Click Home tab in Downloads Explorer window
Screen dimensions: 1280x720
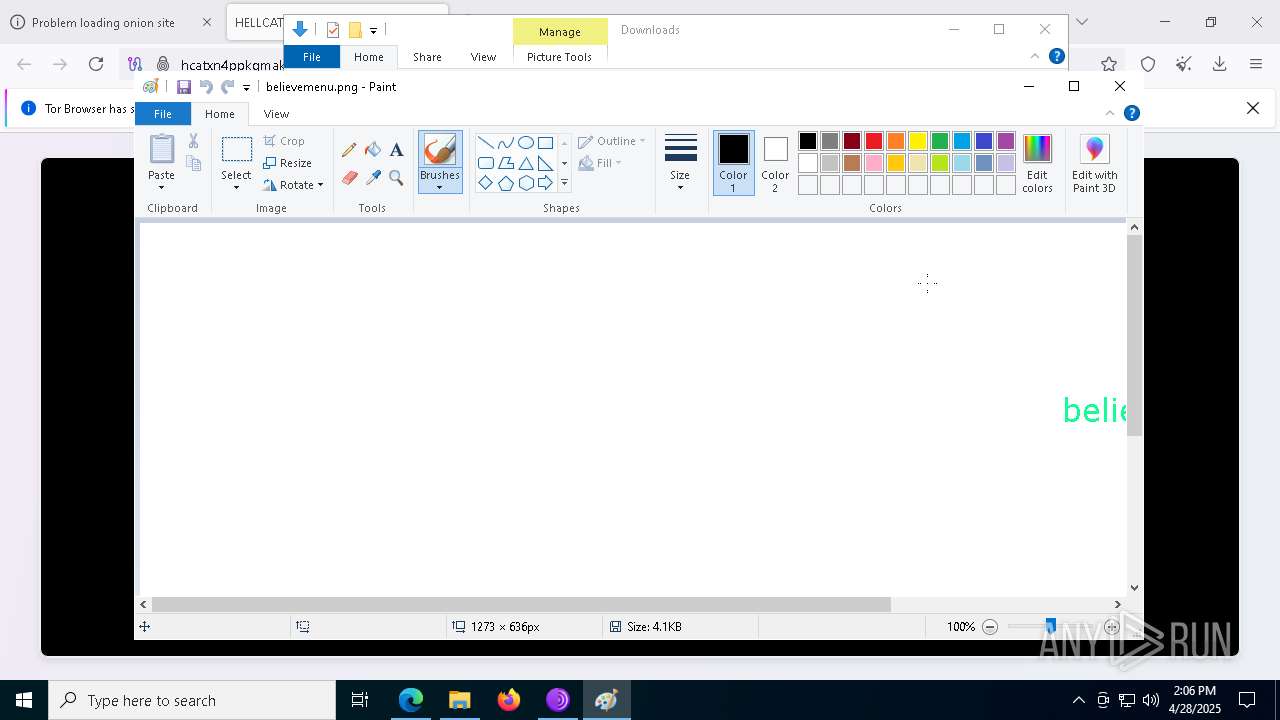[368, 57]
